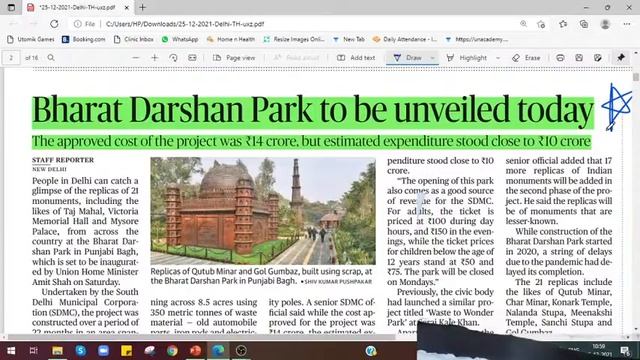Open the user profile avatar
This screenshot has height=360, width=640.
[x=605, y=24]
